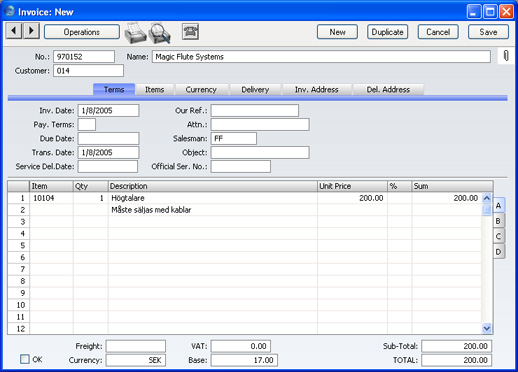Click the Cancel button
Viewport: 518px width, 372px height.
[x=438, y=32]
